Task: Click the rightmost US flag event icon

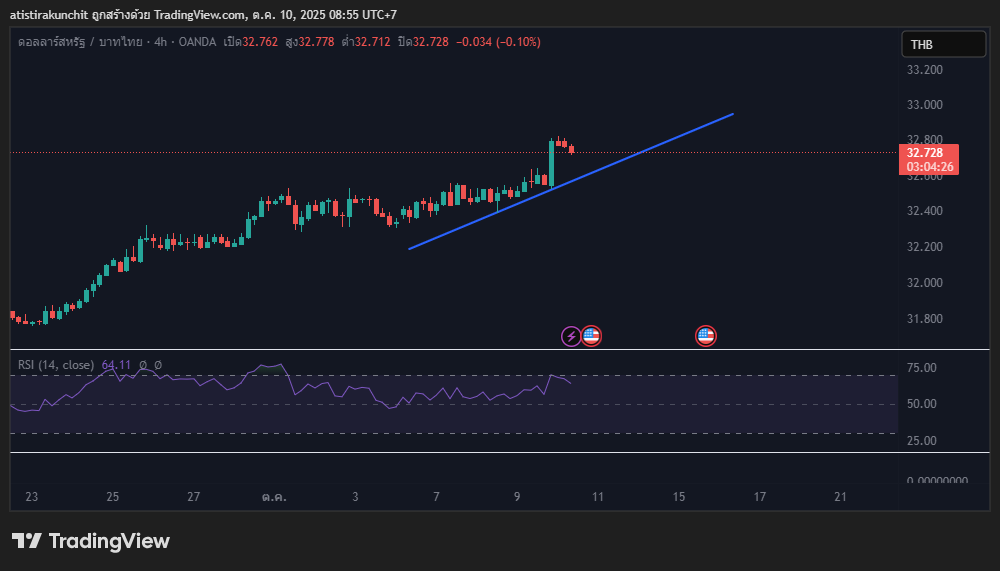Action: click(x=706, y=336)
